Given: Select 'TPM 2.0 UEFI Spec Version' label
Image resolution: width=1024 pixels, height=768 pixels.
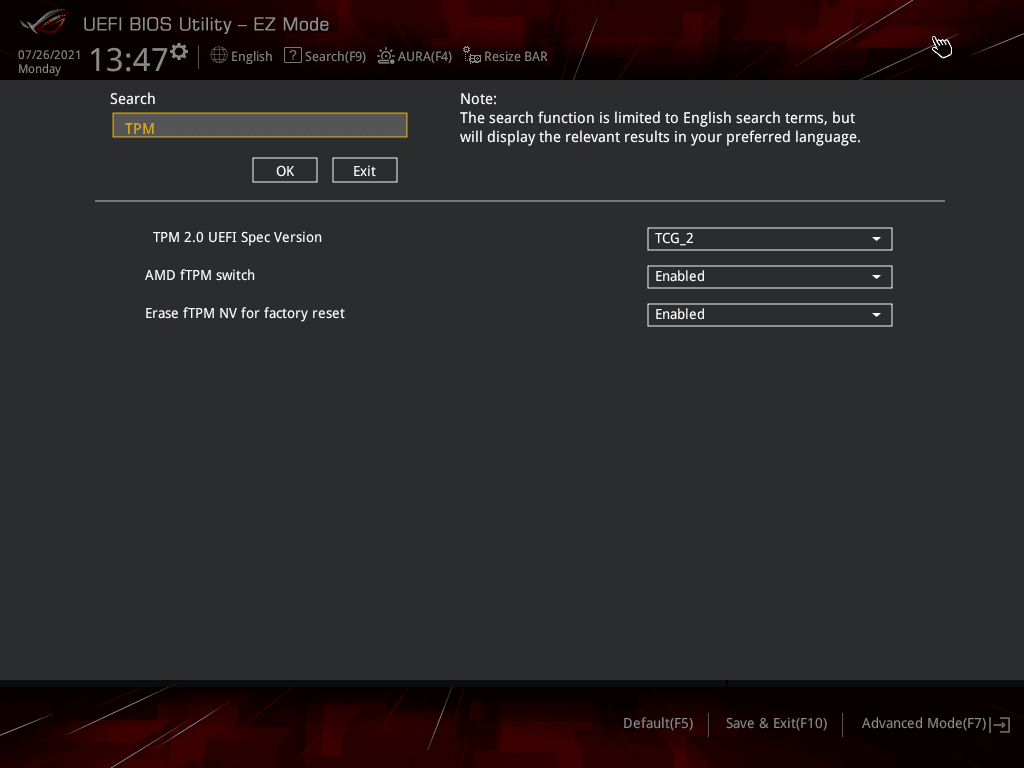Looking at the screenshot, I should (237, 238).
